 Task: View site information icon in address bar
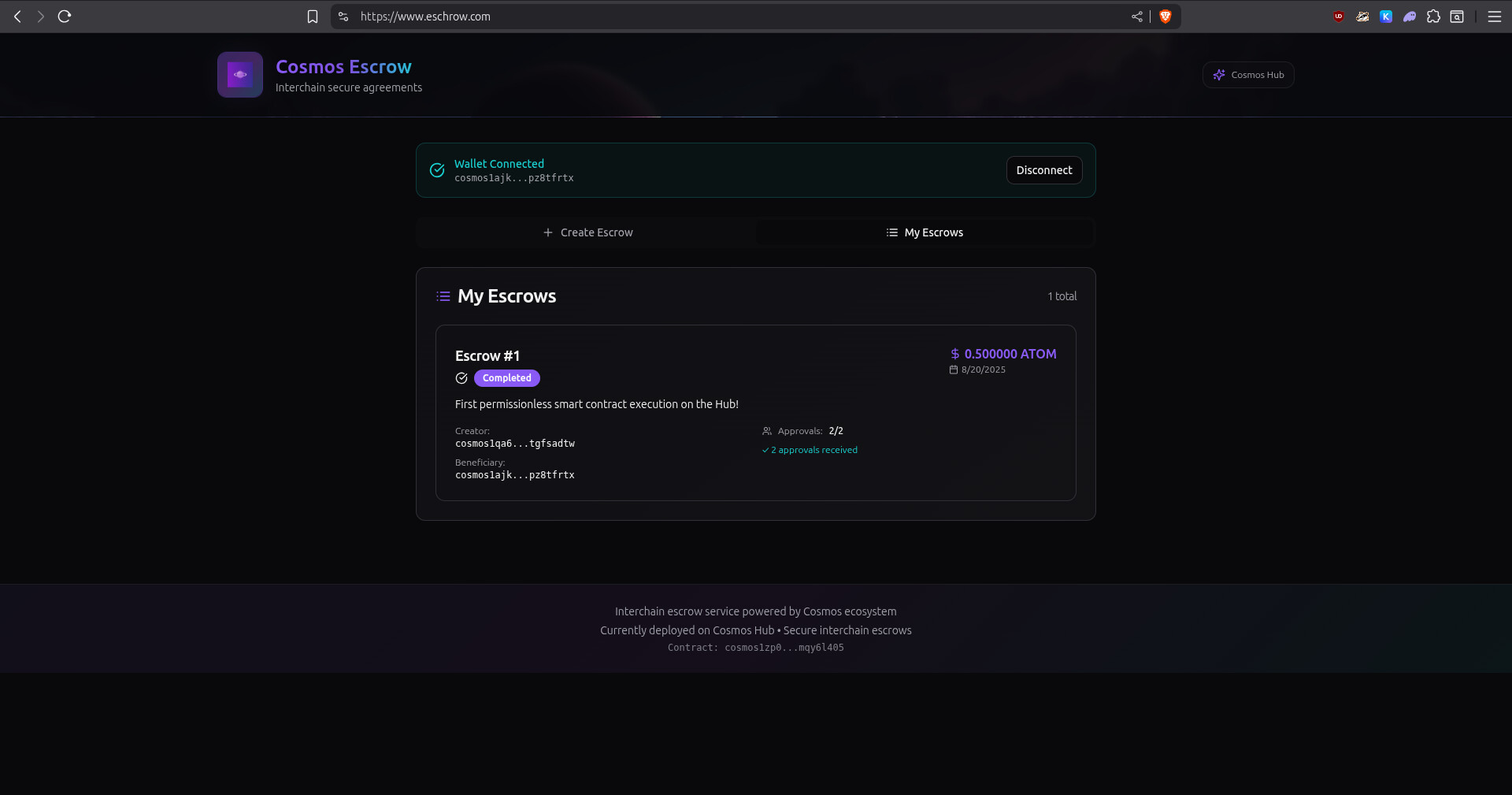pos(343,17)
